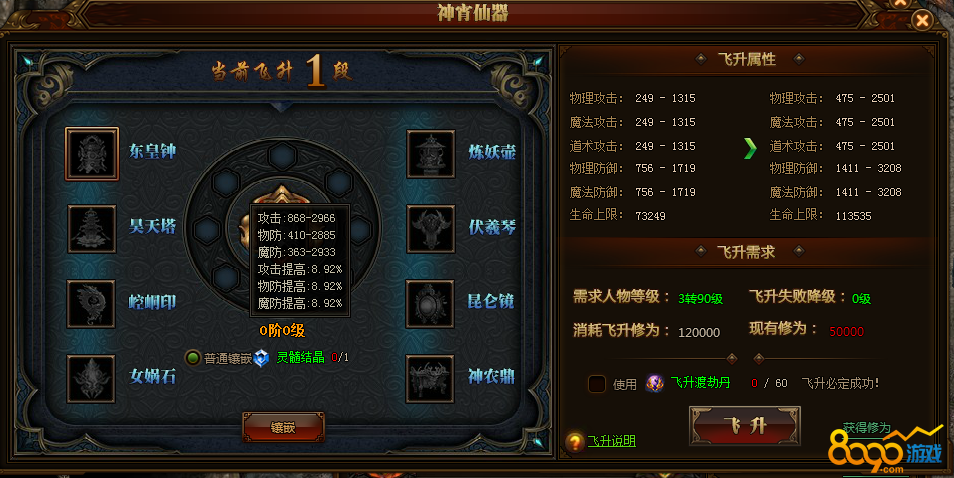Open the 飞升说明 link
The image size is (954, 478).
click(x=611, y=442)
